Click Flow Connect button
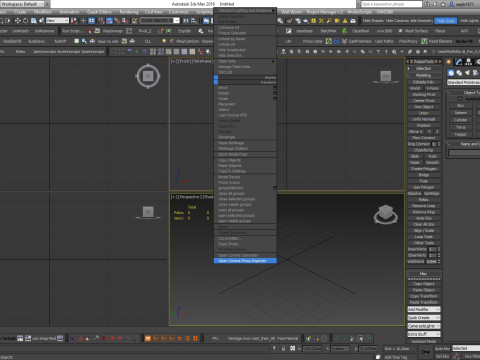Image resolution: width=480 pixels, height=360 pixels. click(424, 138)
